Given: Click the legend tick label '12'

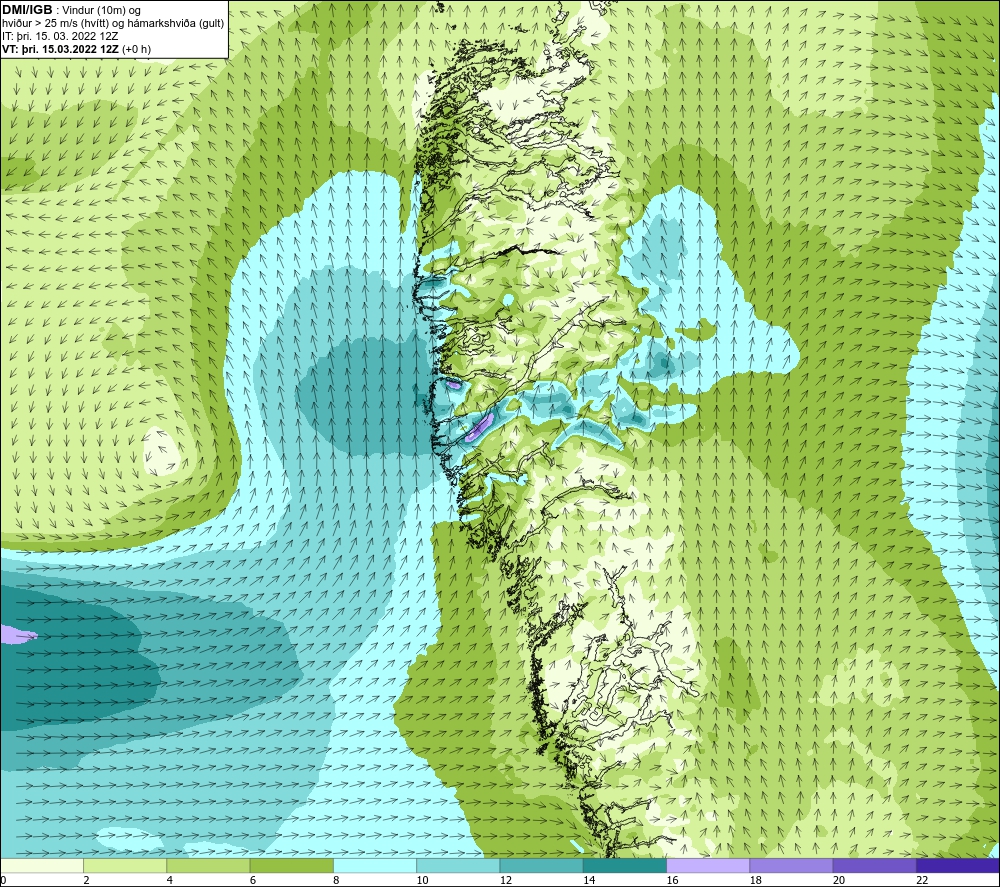Looking at the screenshot, I should (x=506, y=881).
